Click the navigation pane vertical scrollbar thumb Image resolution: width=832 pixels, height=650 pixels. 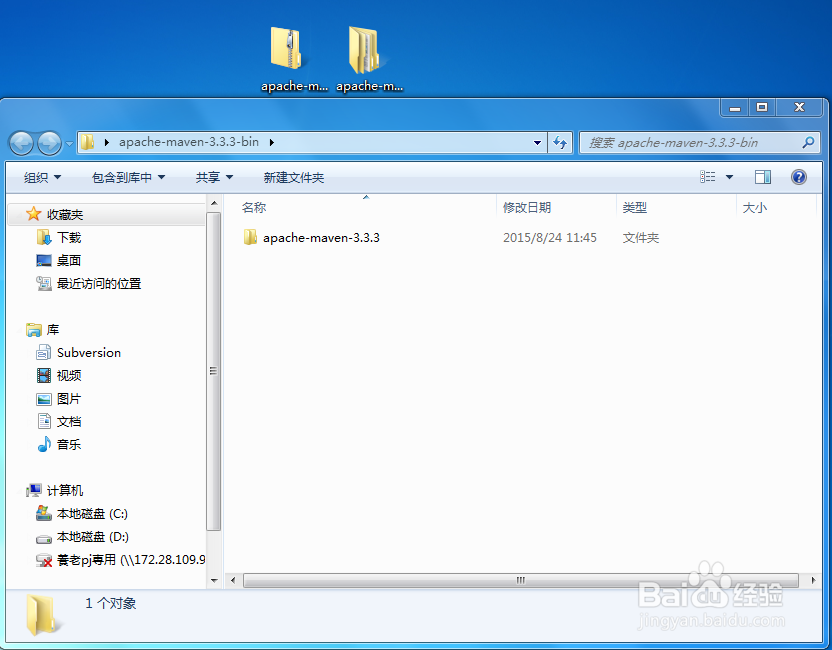pos(213,371)
